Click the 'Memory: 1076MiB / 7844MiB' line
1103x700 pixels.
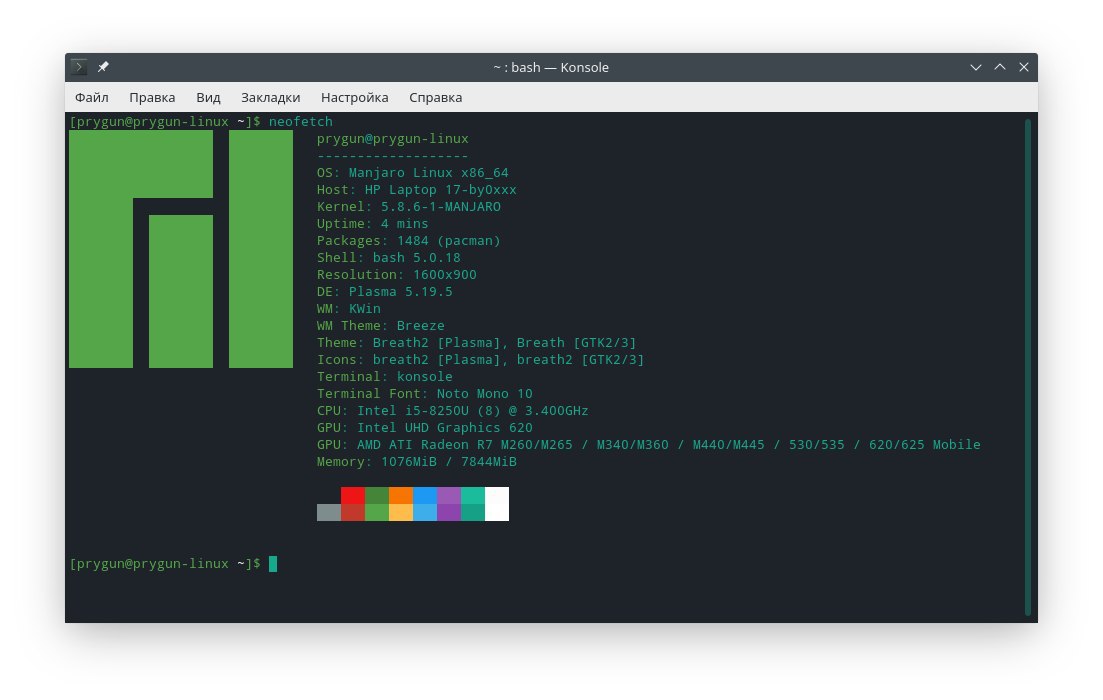tap(416, 462)
